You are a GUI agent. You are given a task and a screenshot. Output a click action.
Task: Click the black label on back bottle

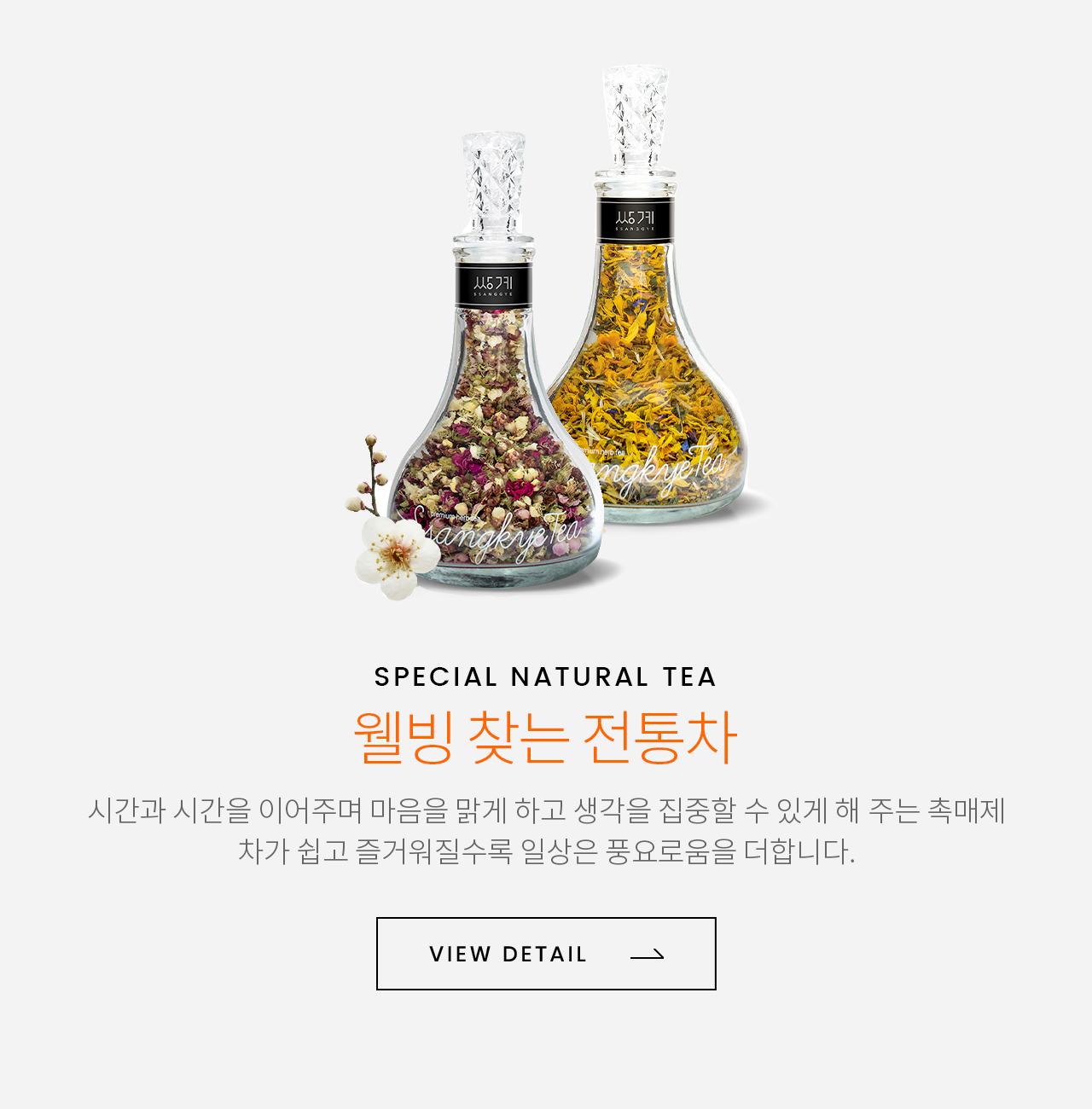[x=636, y=220]
